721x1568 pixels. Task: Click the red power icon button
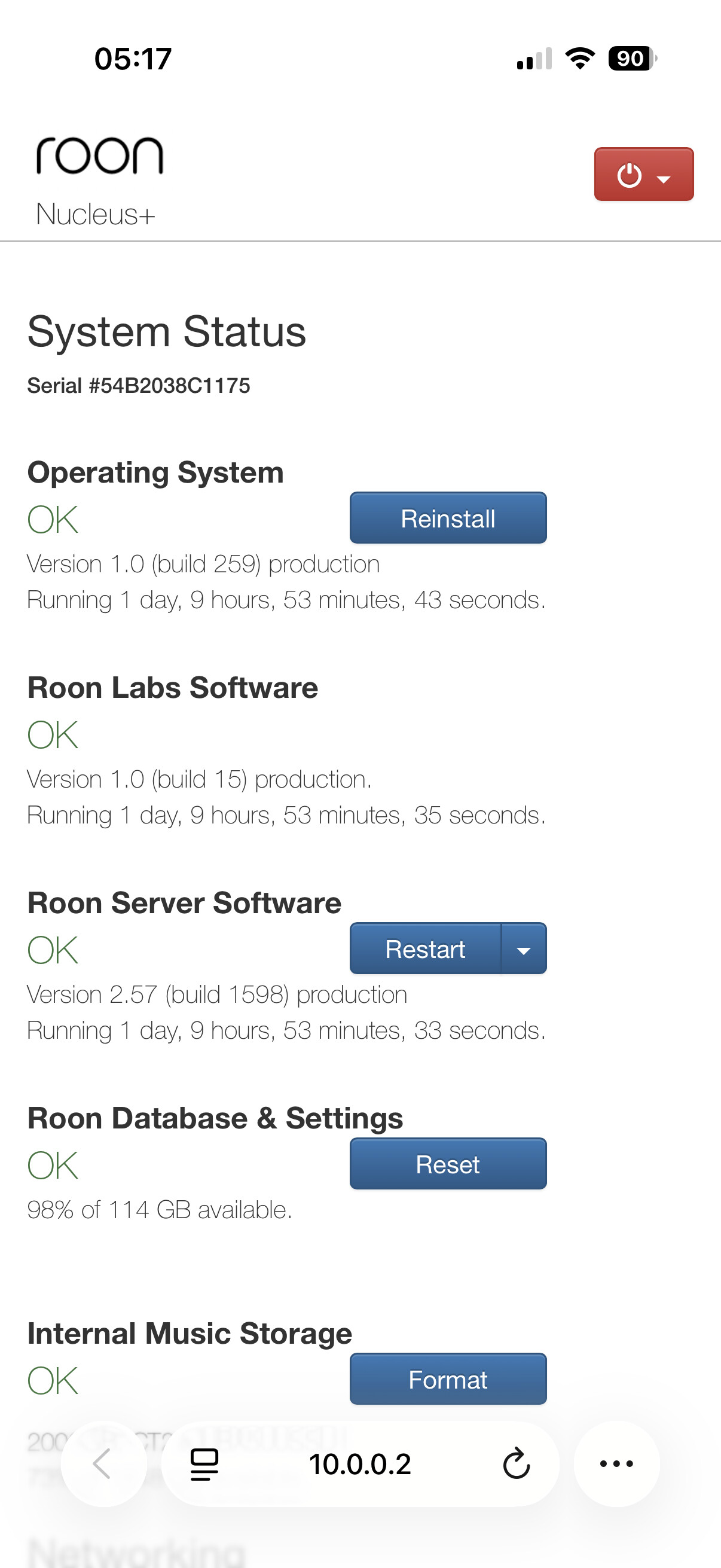tap(629, 175)
